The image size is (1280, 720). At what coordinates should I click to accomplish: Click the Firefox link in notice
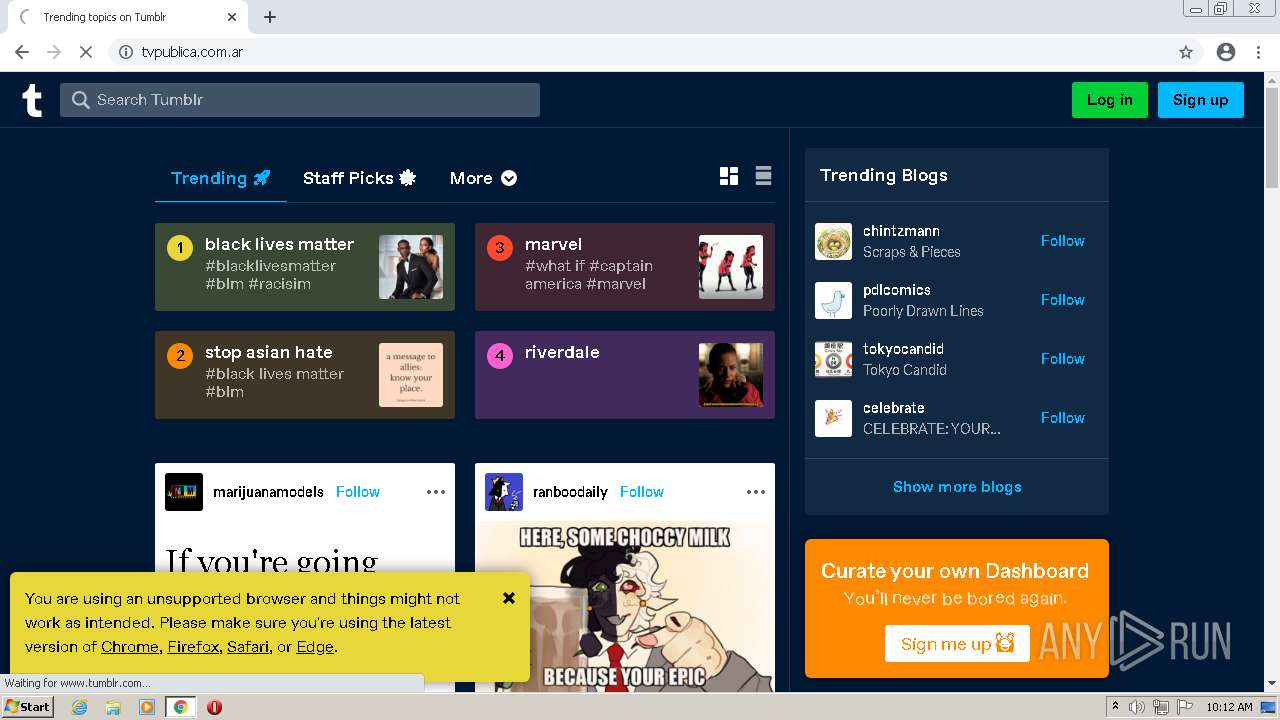tap(193, 647)
